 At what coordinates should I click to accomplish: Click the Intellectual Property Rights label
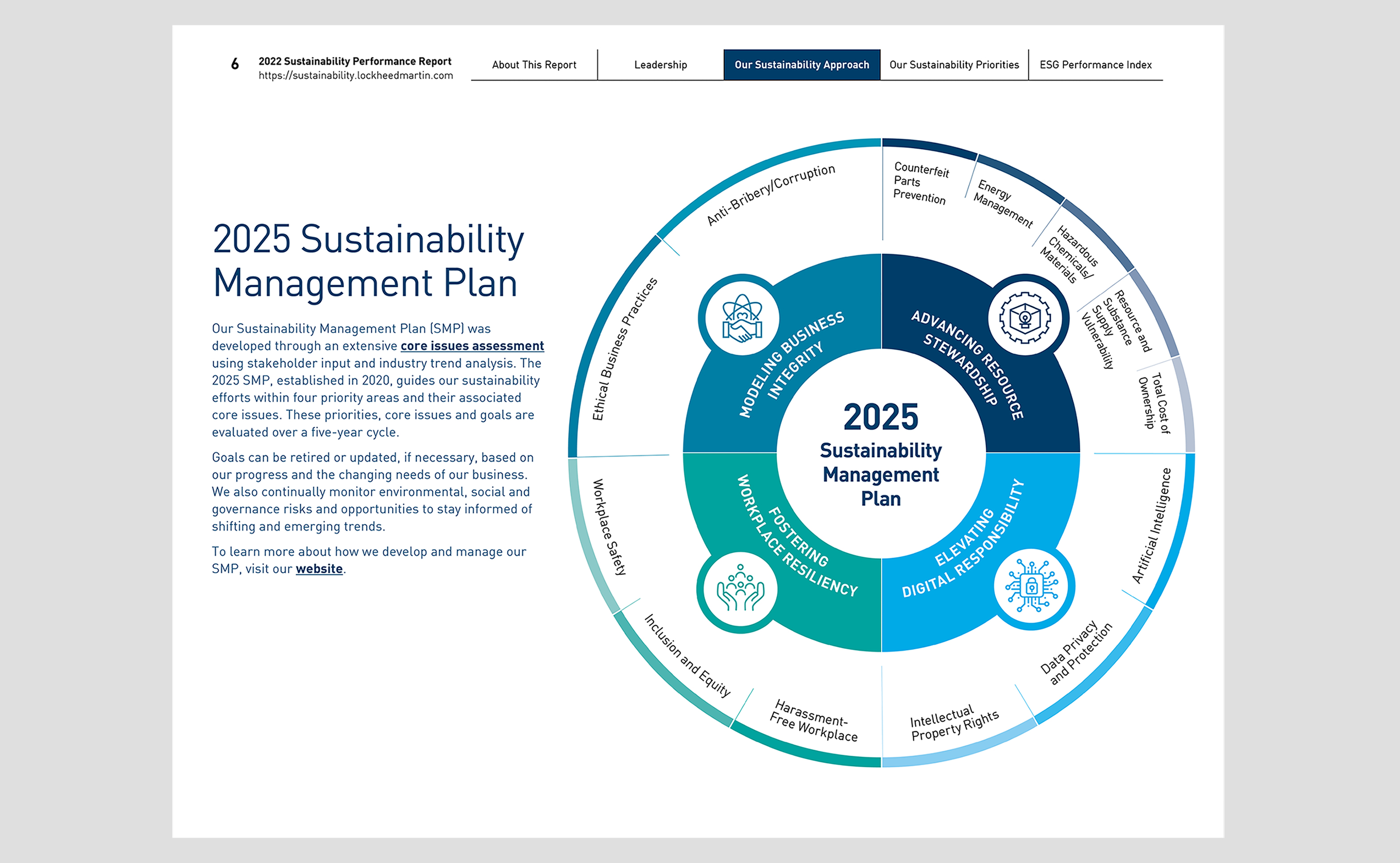954,723
